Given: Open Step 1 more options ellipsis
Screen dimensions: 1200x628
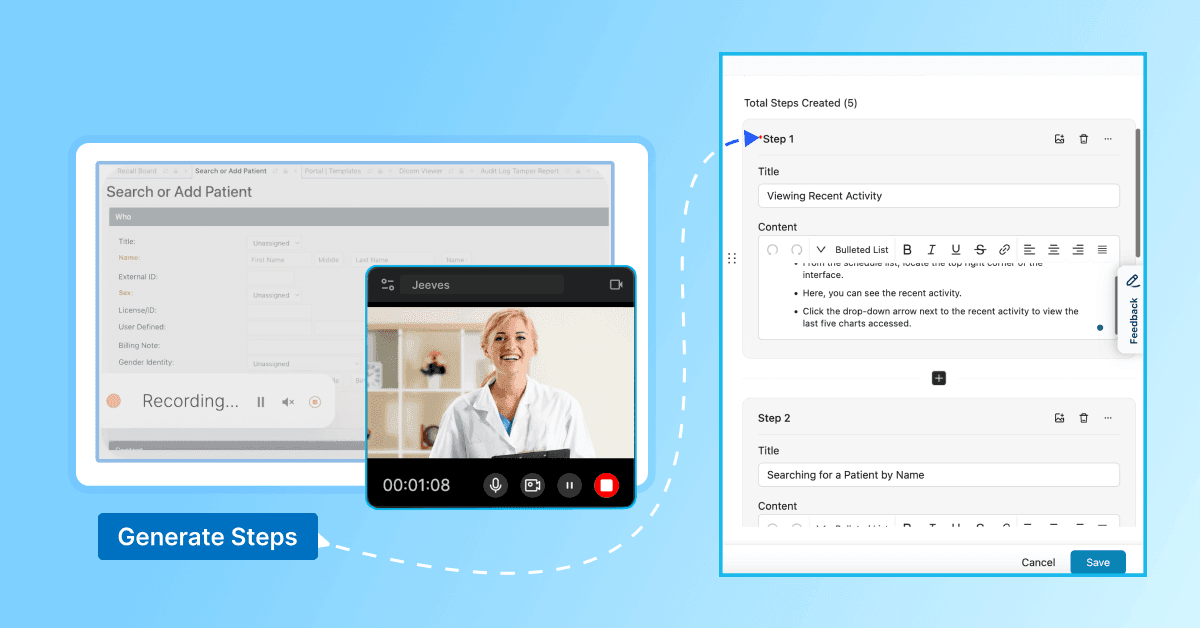Looking at the screenshot, I should click(1108, 139).
